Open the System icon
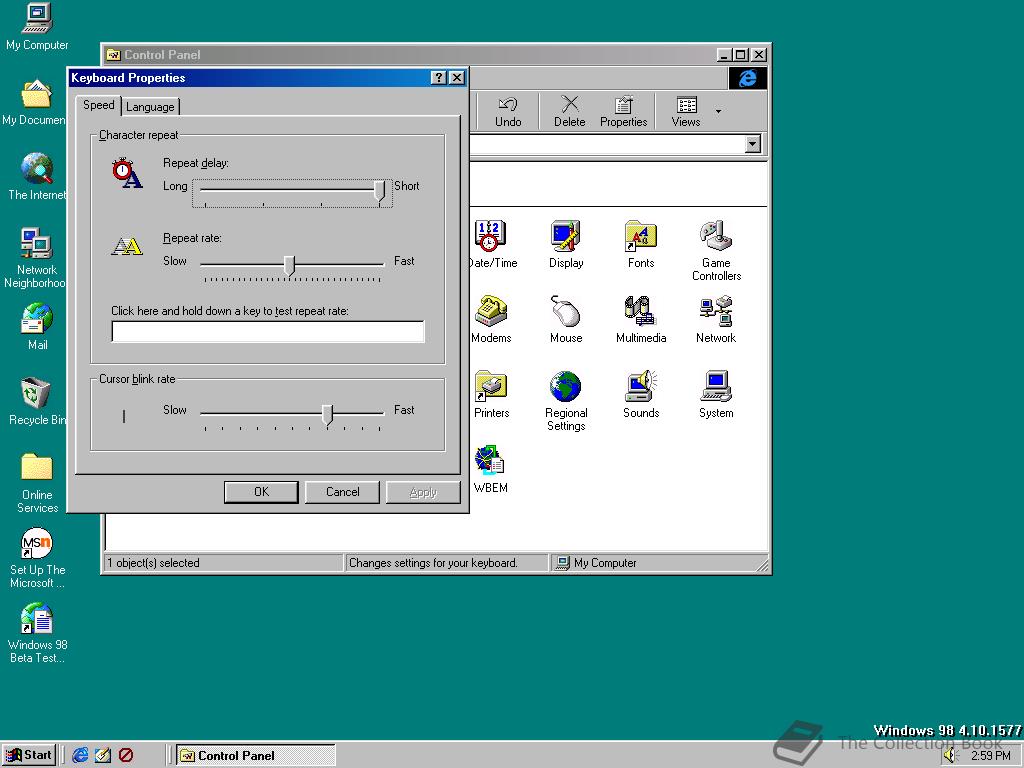1024x768 pixels. click(x=716, y=387)
